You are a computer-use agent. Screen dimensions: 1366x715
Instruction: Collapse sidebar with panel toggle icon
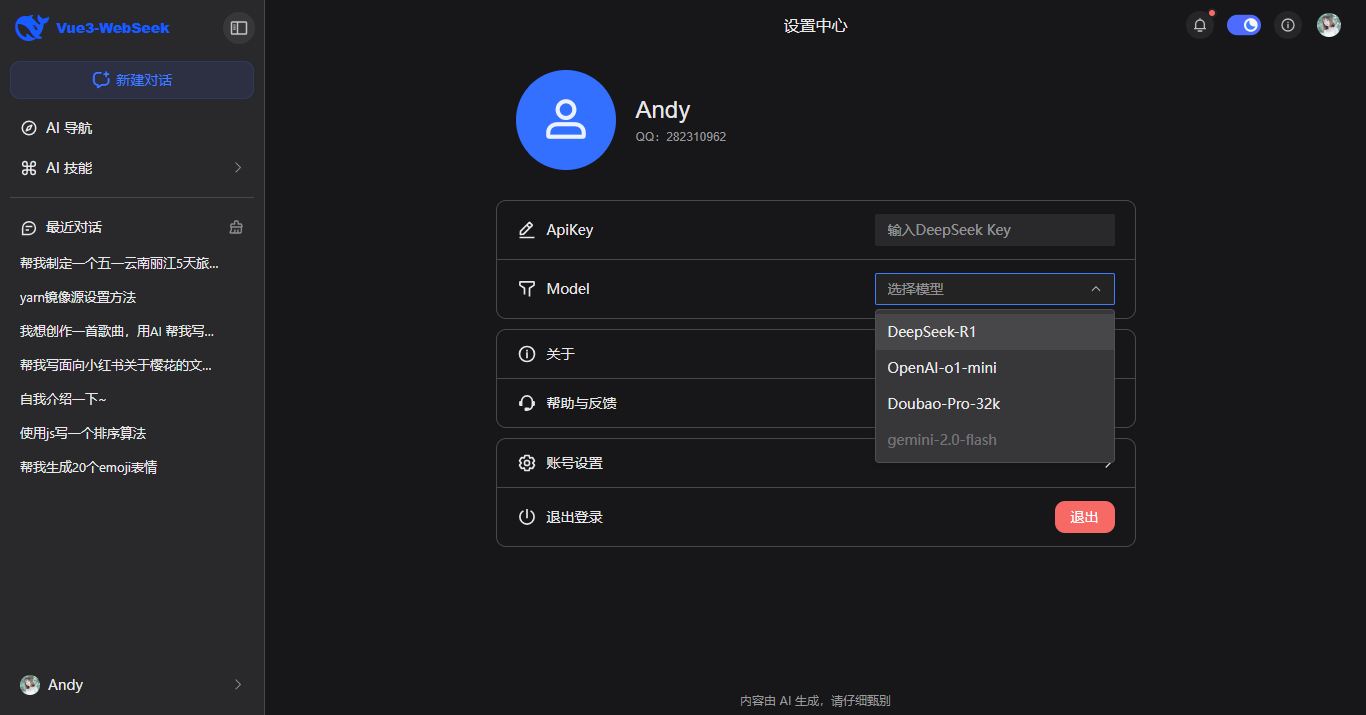[x=239, y=28]
